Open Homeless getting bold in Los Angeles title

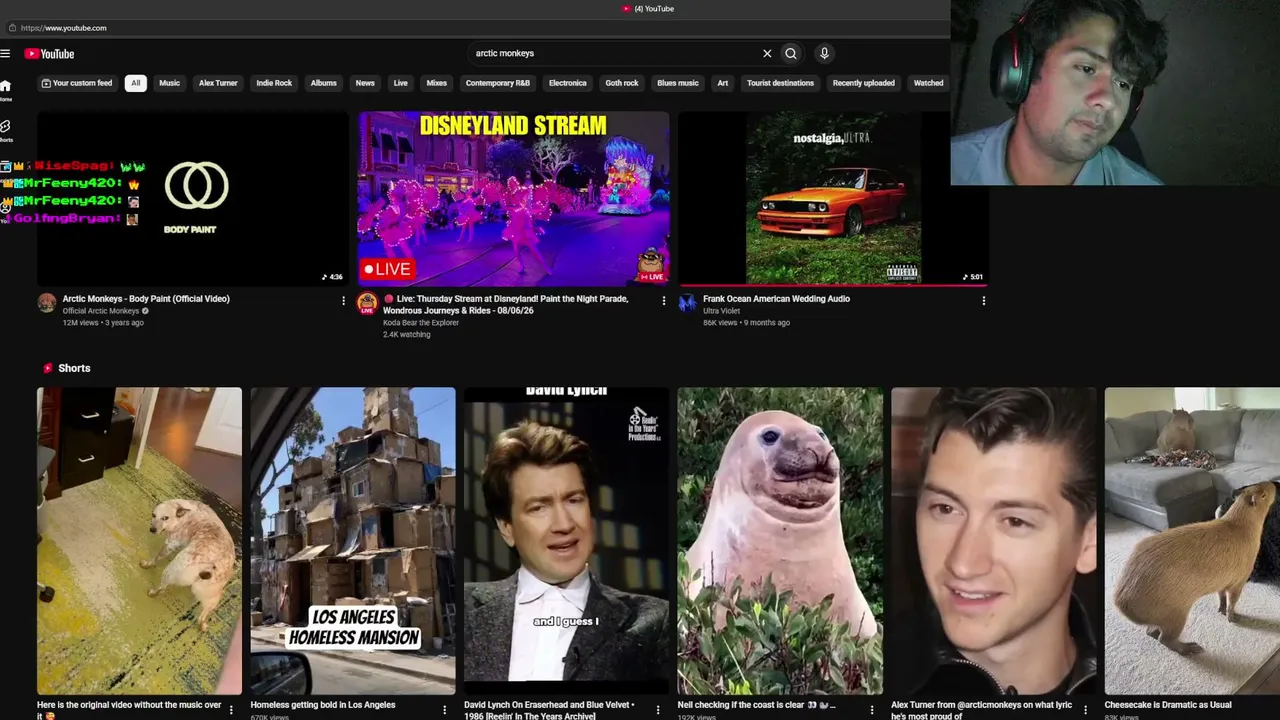pyautogui.click(x=323, y=705)
